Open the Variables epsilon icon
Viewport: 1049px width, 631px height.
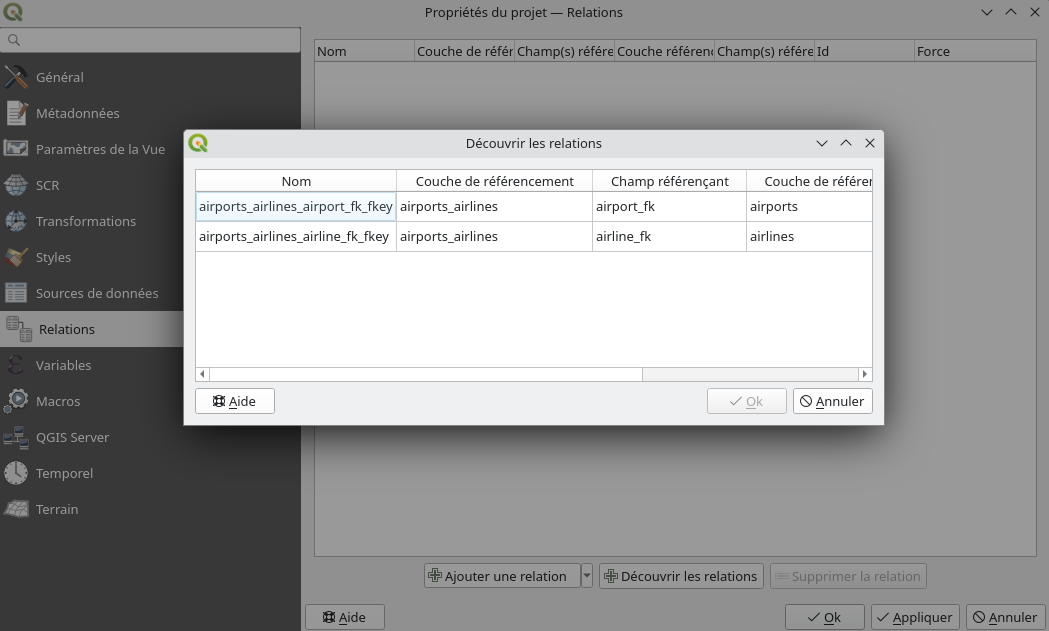click(16, 365)
